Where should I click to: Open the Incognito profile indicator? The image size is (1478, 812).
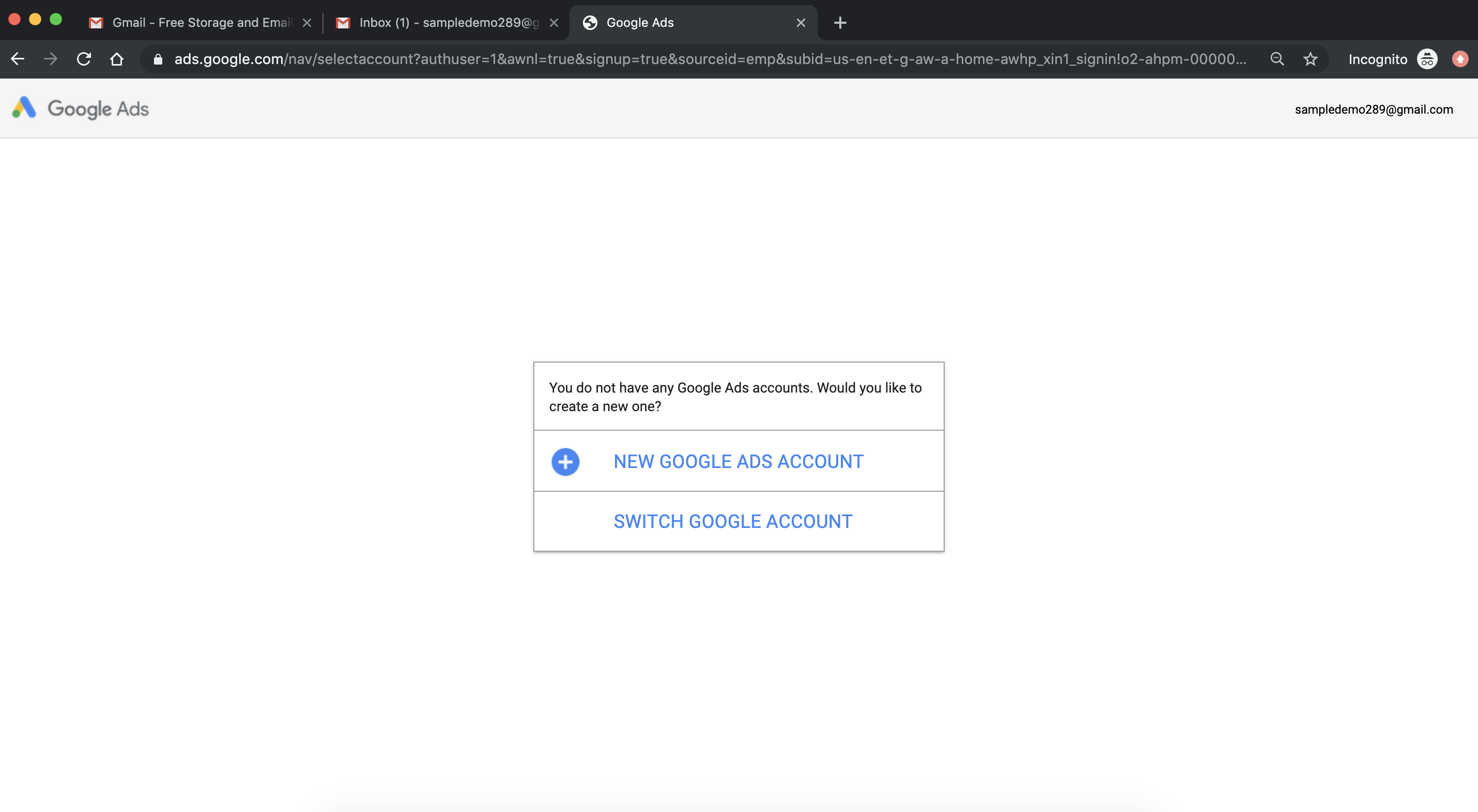tap(1393, 59)
